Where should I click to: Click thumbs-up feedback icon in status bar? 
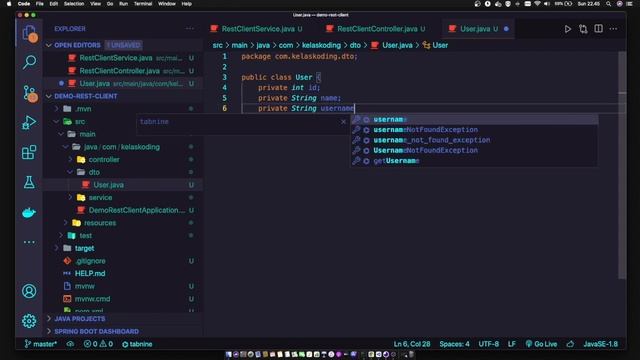pos(570,344)
